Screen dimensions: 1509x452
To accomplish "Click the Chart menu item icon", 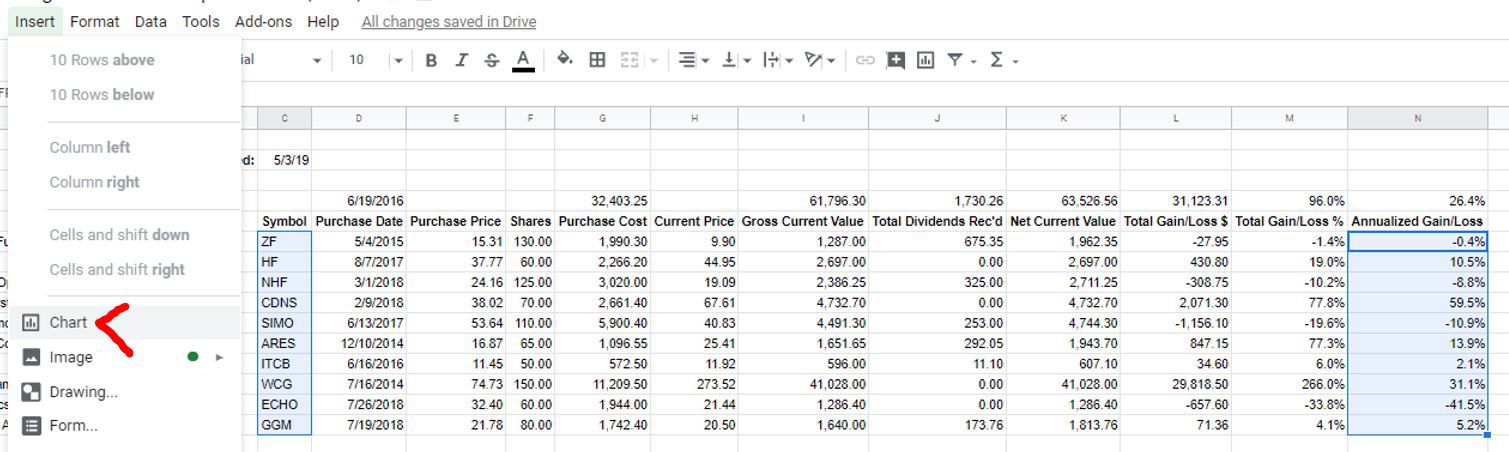I will click(31, 322).
